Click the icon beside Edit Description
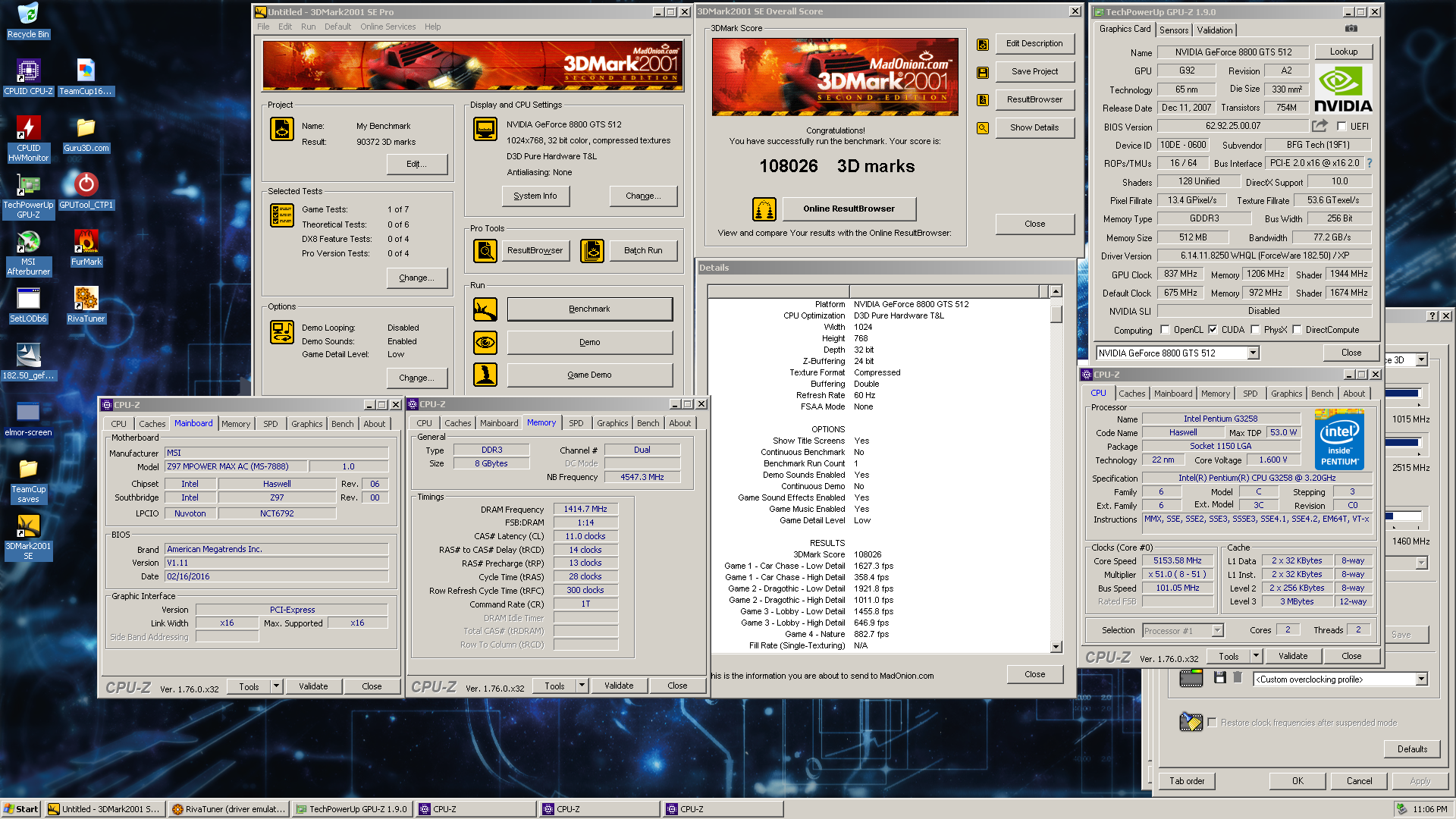The image size is (1456, 819). click(x=983, y=45)
